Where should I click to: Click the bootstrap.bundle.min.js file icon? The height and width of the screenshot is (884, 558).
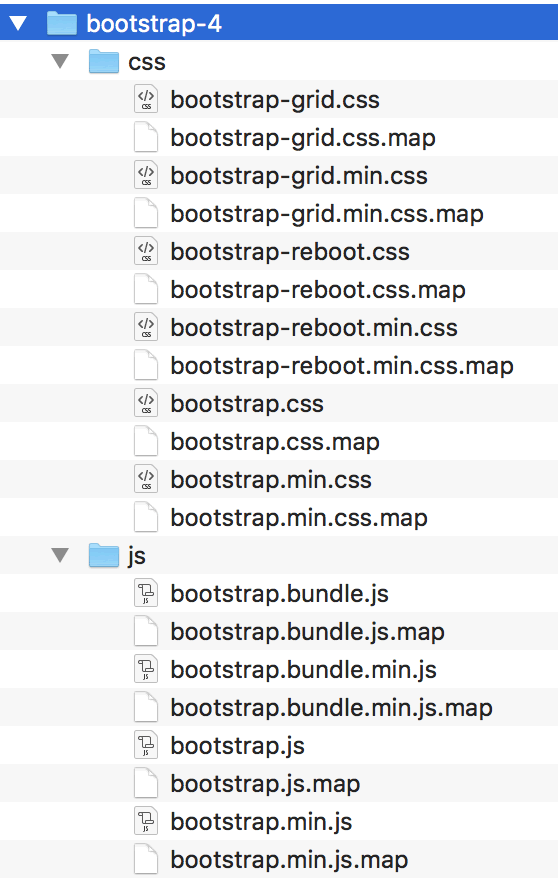[146, 670]
